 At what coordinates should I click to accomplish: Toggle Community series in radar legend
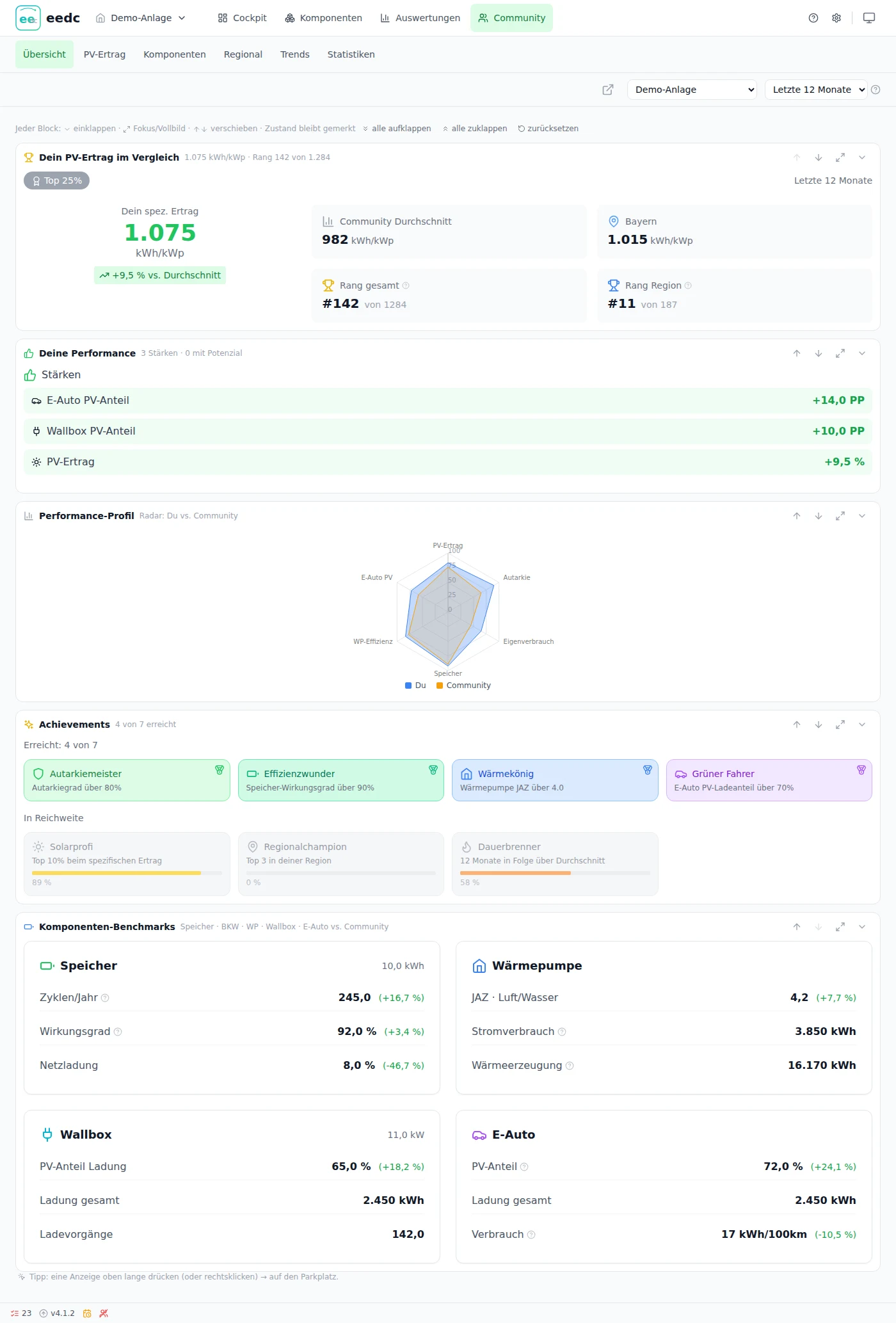click(x=463, y=686)
